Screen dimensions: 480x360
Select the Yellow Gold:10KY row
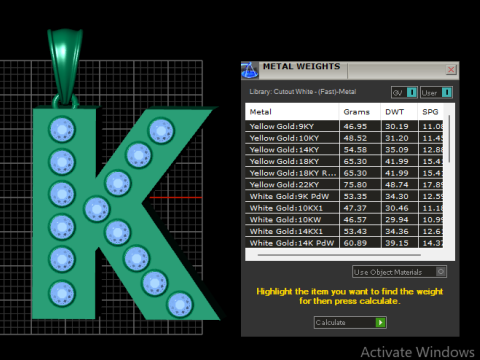344,138
